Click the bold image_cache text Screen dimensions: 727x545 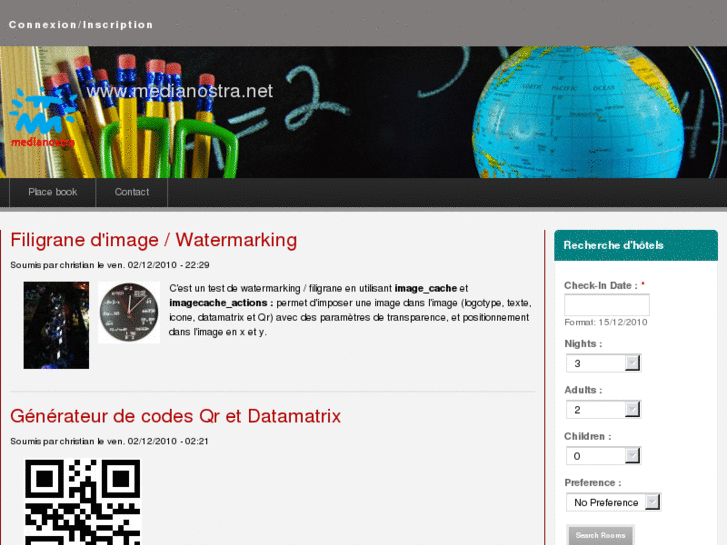click(x=426, y=289)
